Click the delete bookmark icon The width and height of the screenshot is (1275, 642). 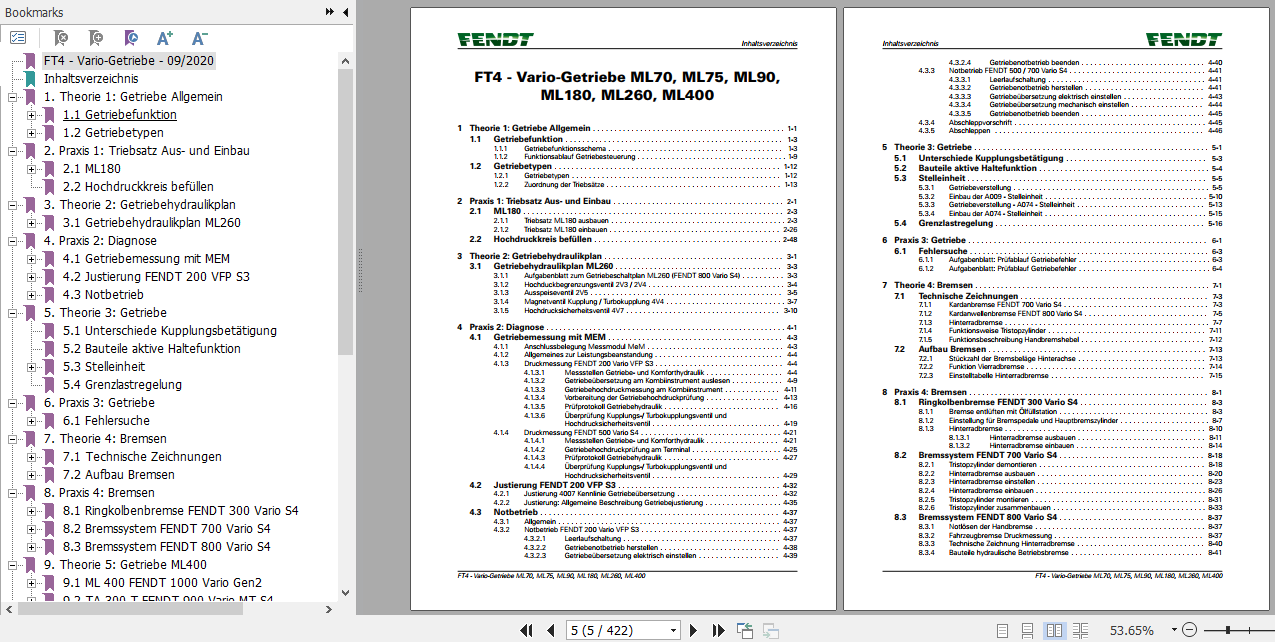[x=60, y=37]
